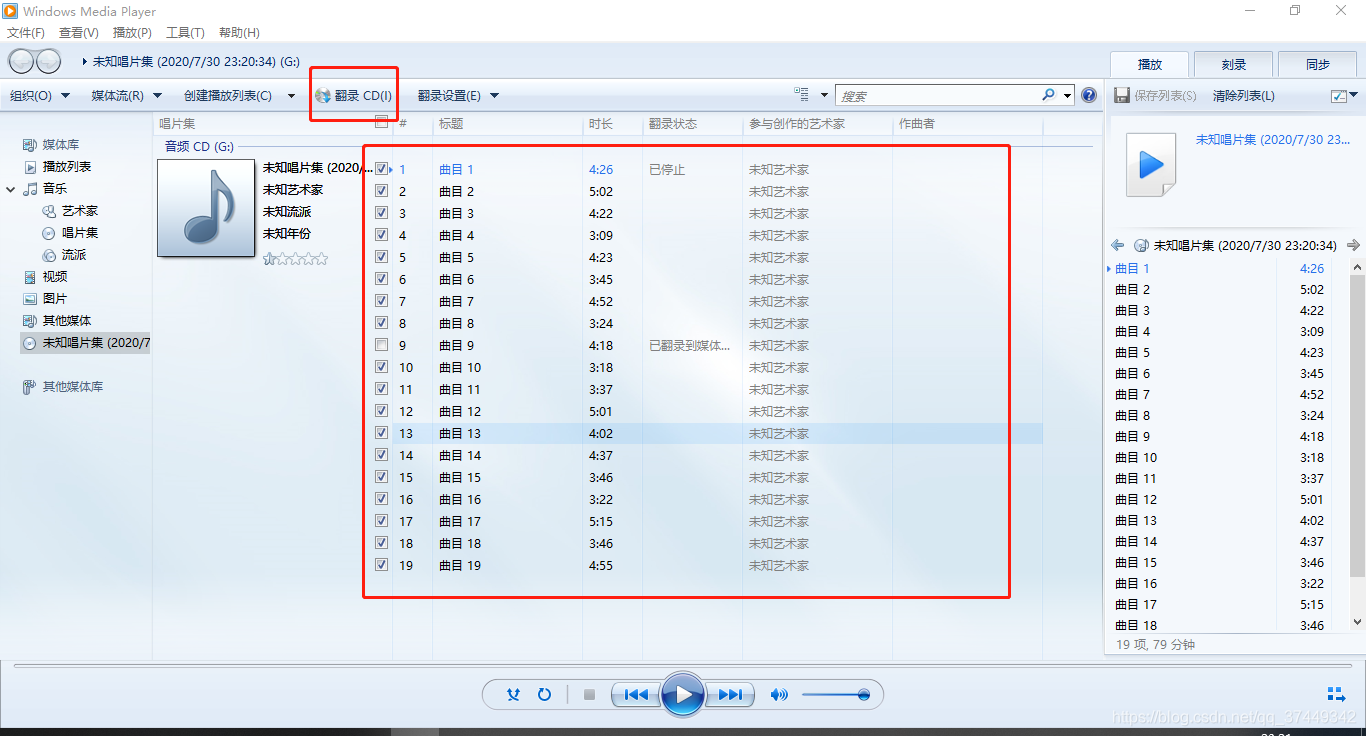Click the star rating under the album
Image resolution: width=1366 pixels, height=736 pixels.
295,259
